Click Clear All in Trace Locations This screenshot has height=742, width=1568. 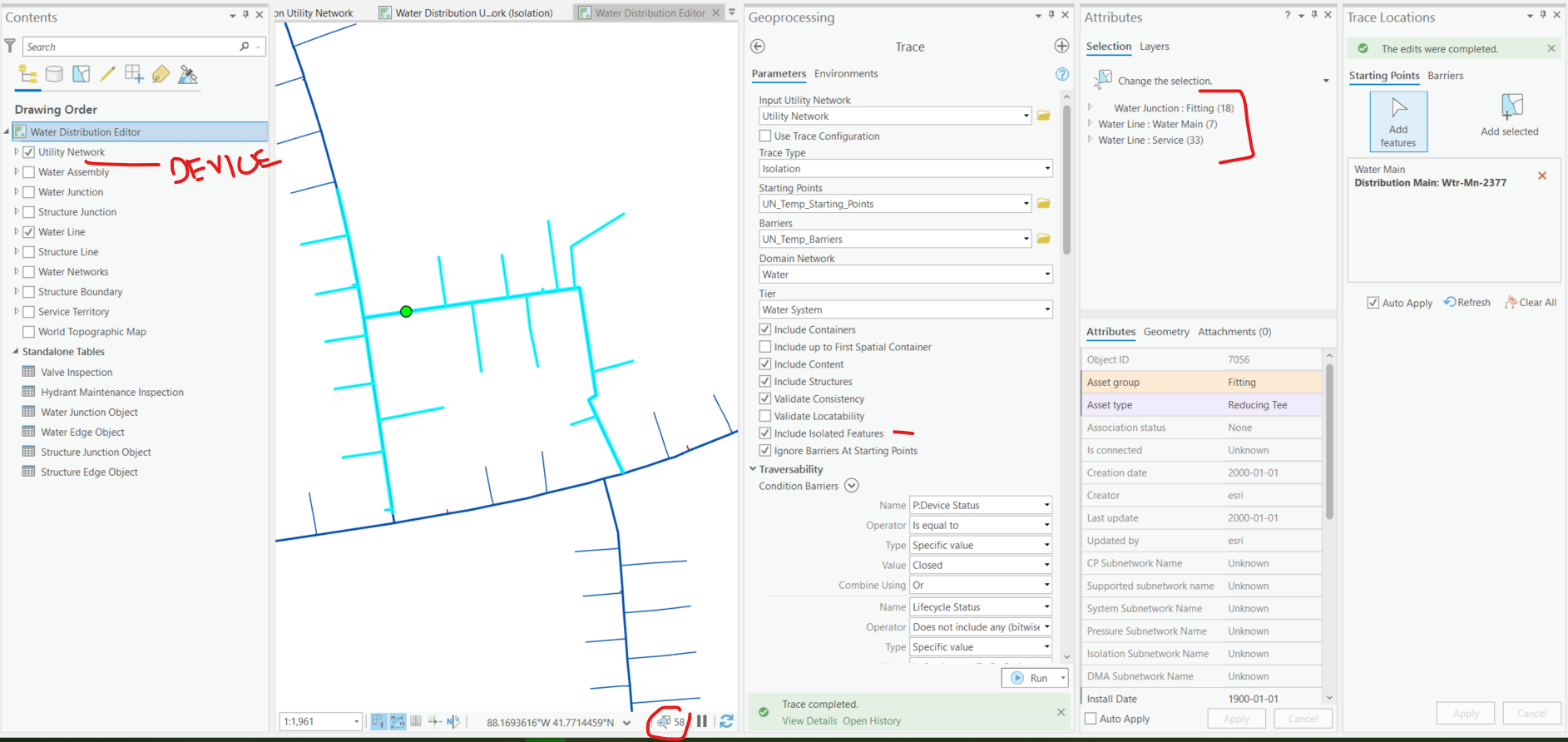coord(1531,303)
